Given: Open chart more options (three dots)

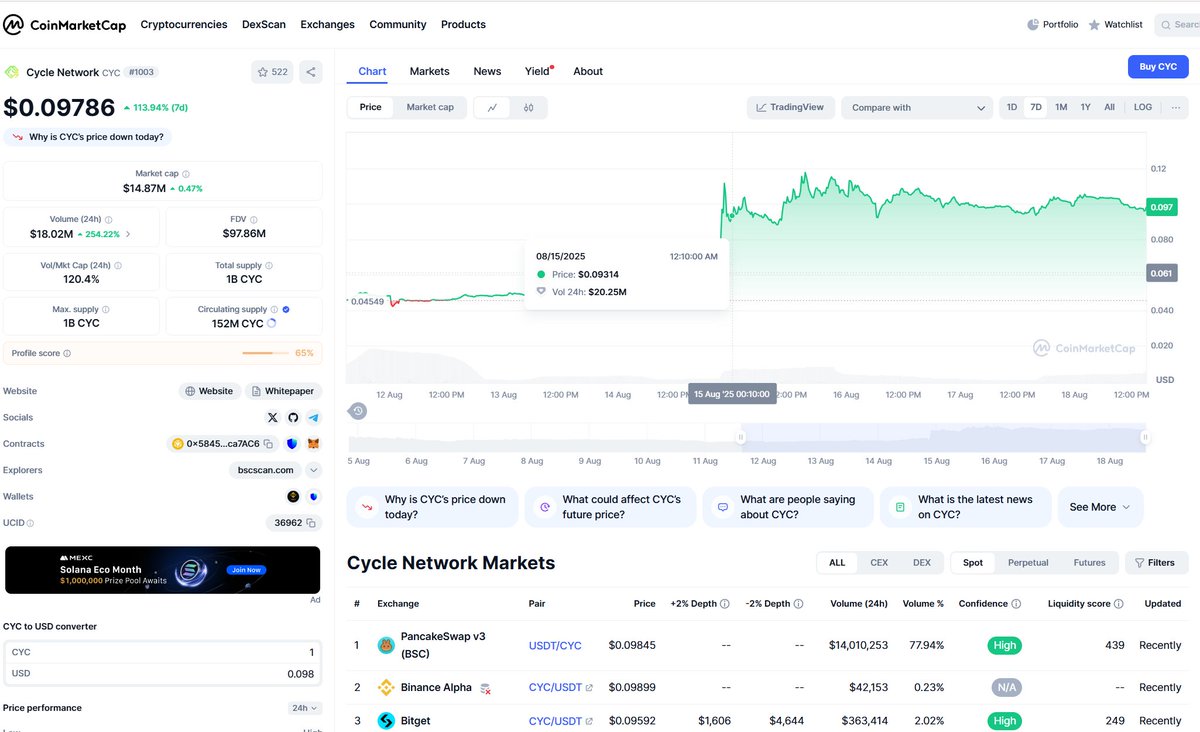Looking at the screenshot, I should point(1176,107).
